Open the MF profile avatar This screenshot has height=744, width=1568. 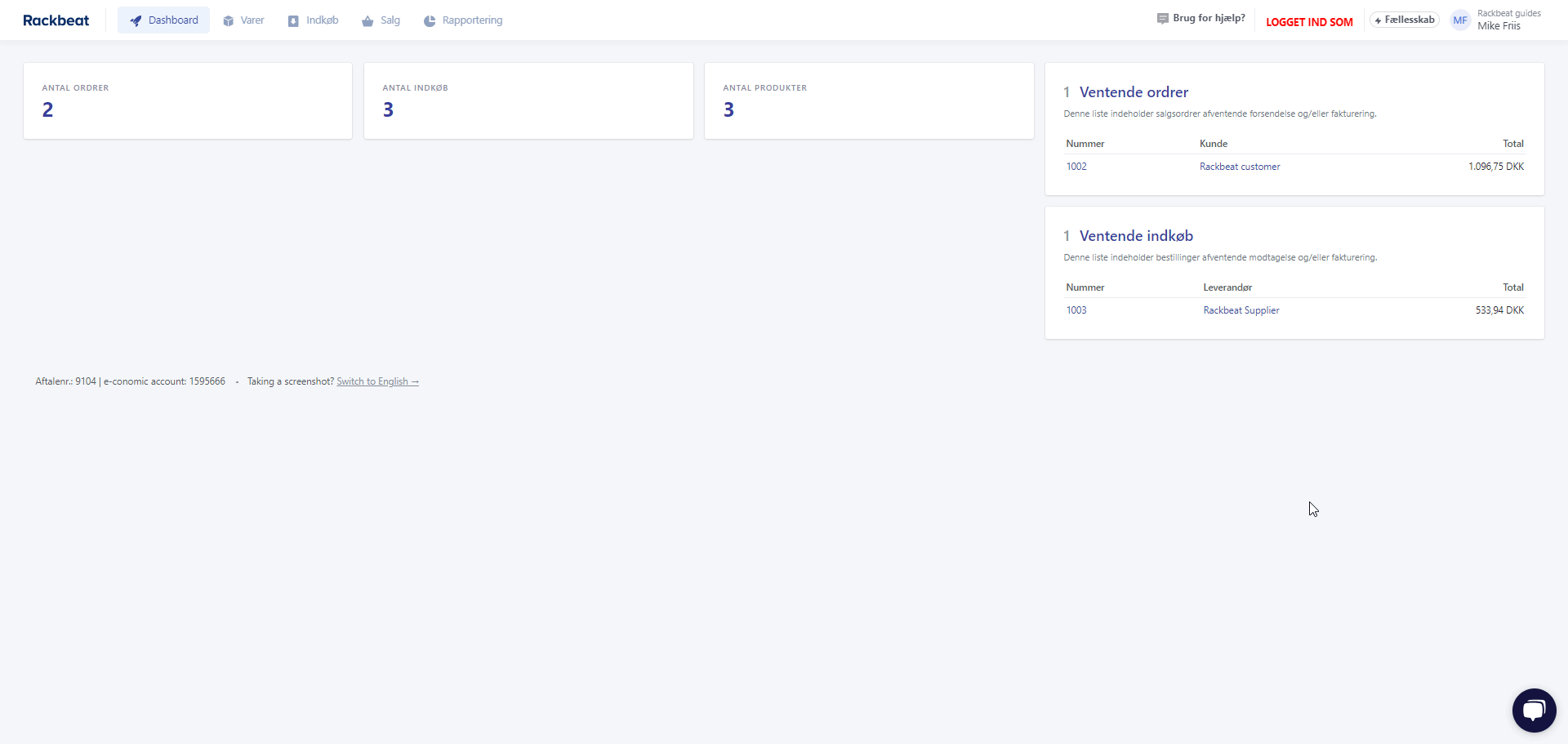(x=1460, y=20)
